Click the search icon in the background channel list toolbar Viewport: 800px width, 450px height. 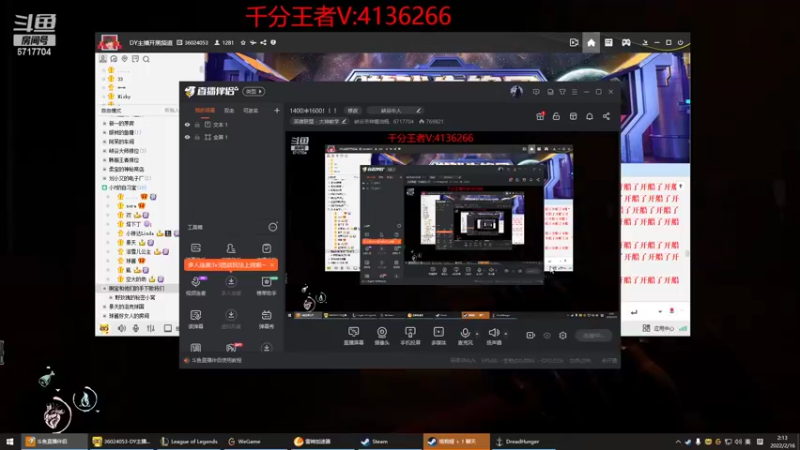146,59
